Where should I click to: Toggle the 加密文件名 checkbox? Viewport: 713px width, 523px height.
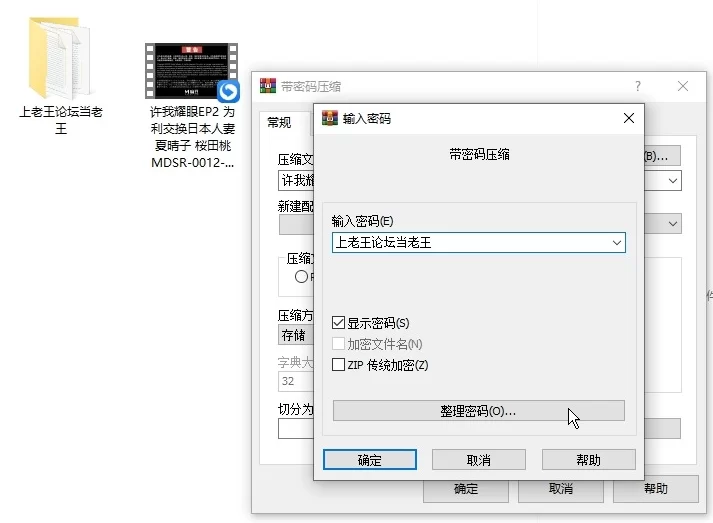[339, 344]
